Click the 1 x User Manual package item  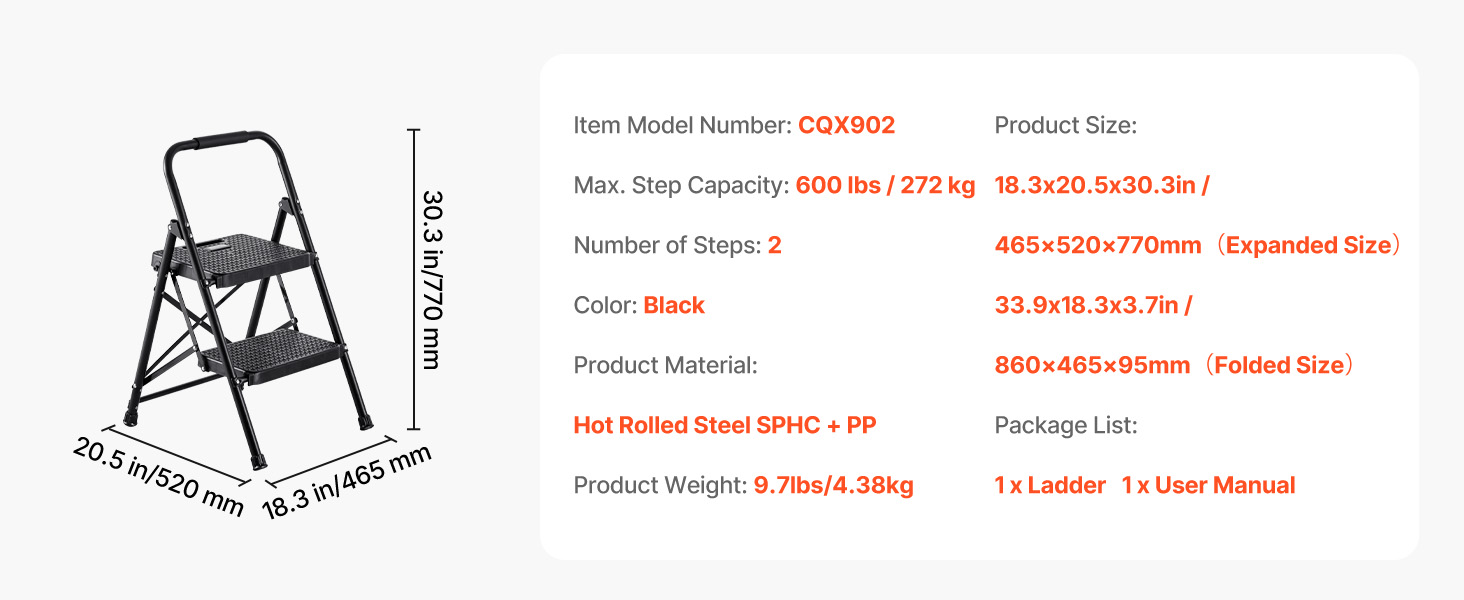point(1208,486)
